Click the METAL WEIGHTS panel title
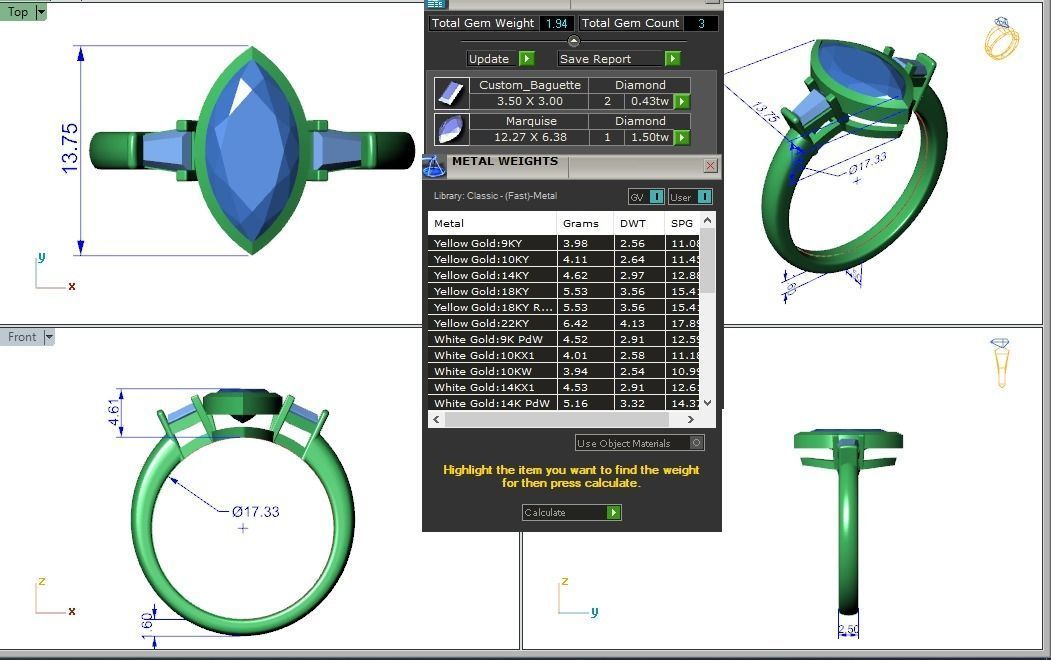Screen dimensions: 1051x660 tap(505, 161)
